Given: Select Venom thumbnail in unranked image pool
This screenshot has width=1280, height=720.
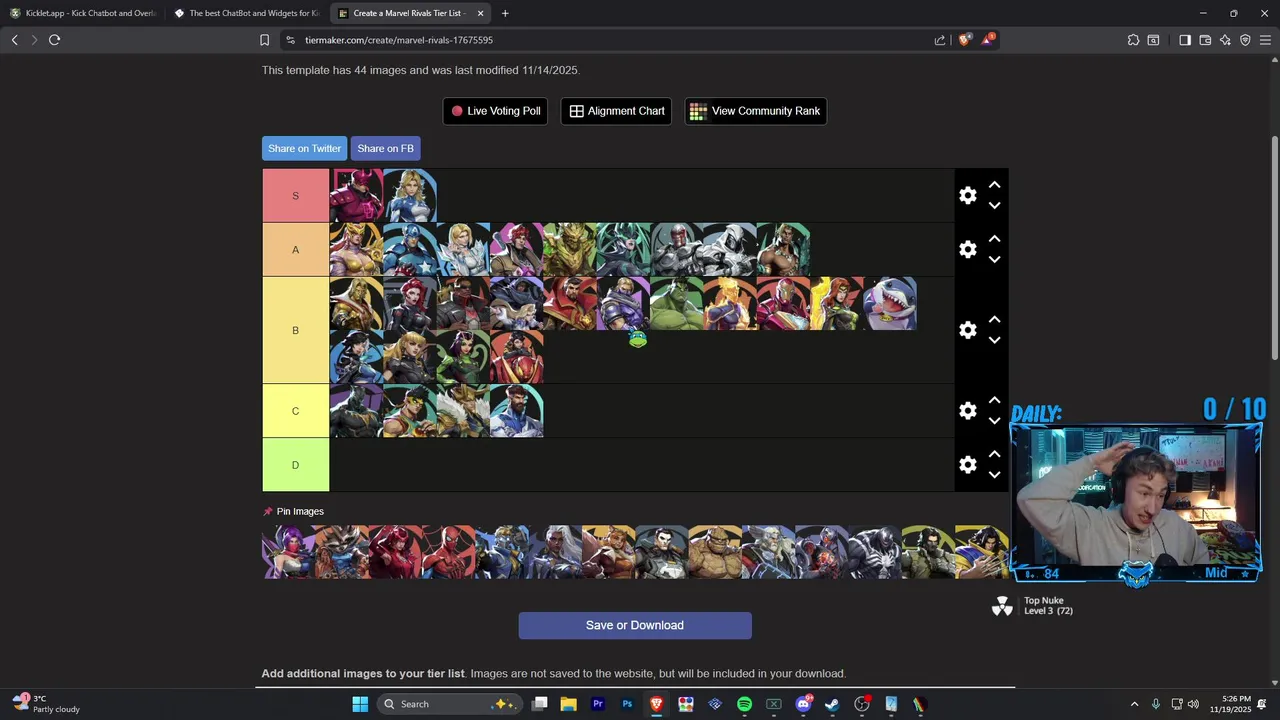Looking at the screenshot, I should pos(875,552).
